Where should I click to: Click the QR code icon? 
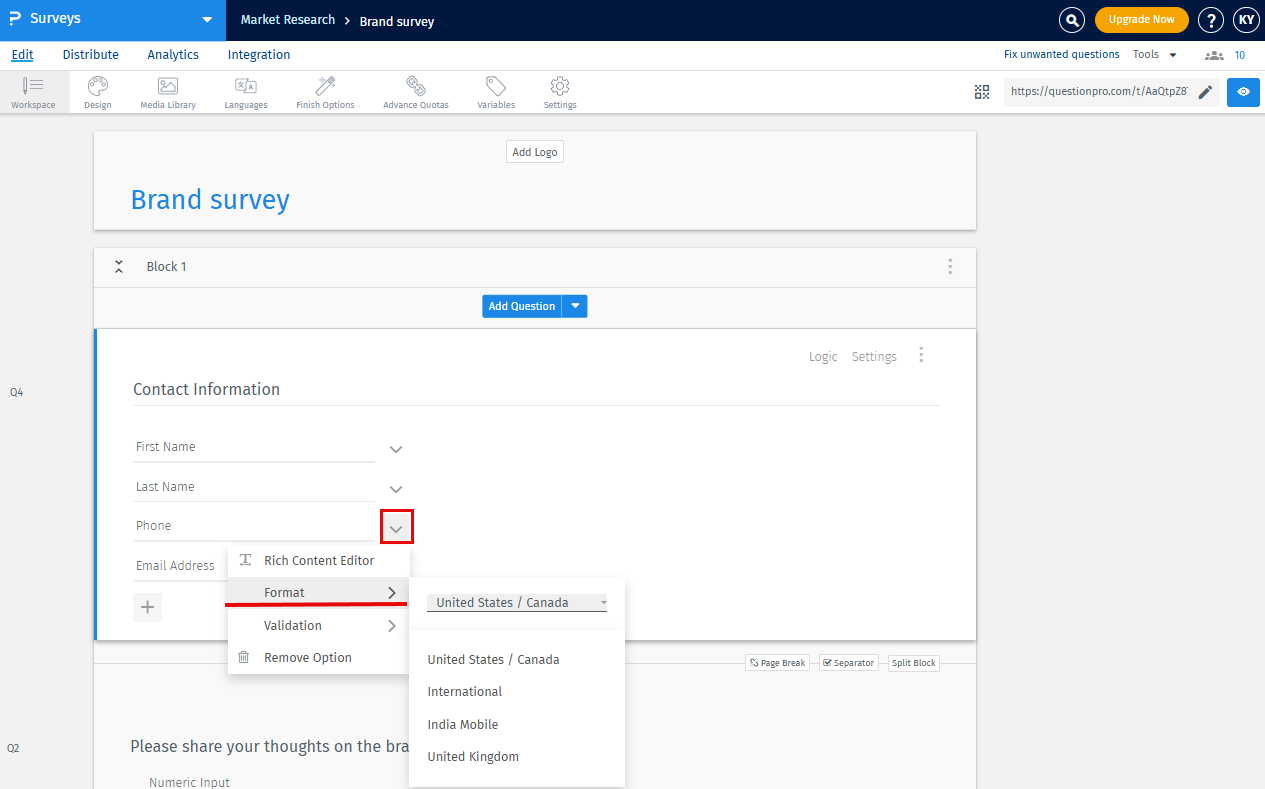982,92
